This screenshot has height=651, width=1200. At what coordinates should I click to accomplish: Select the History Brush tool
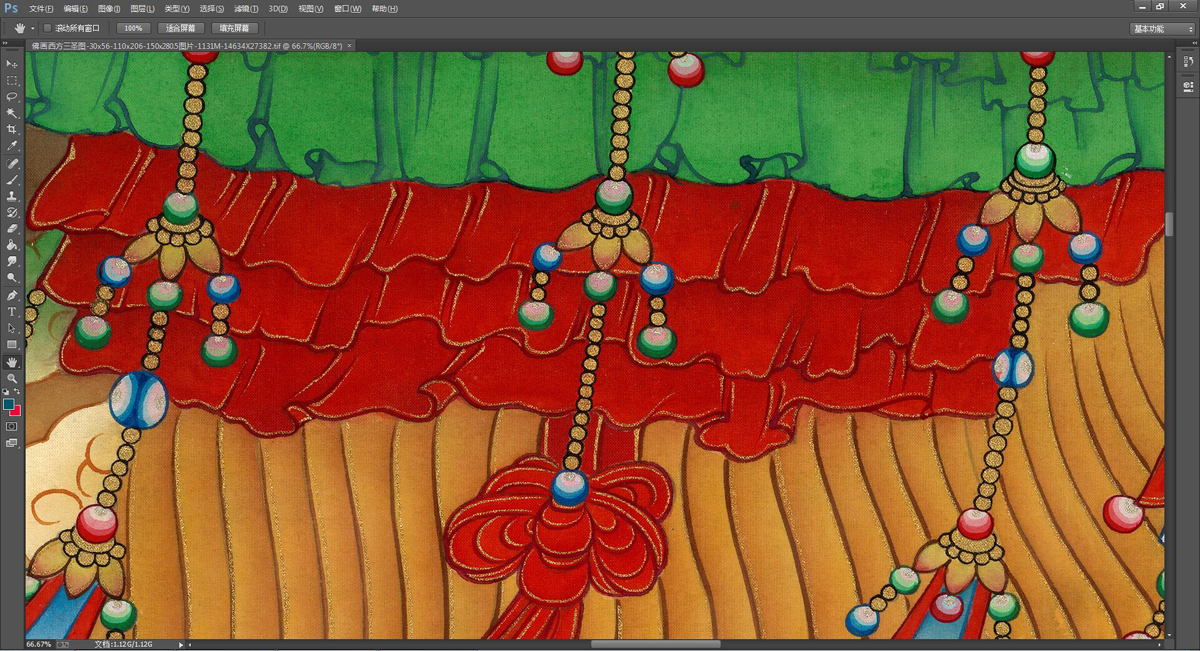(12, 213)
